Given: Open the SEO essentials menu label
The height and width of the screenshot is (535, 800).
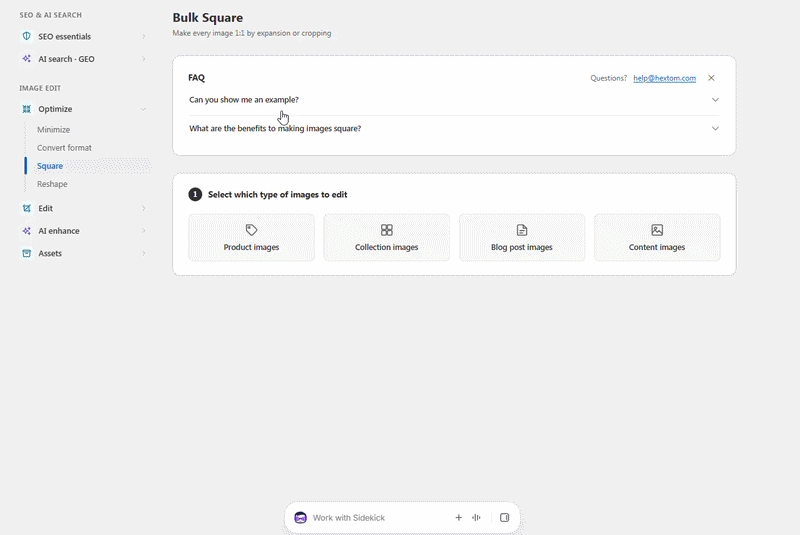Looking at the screenshot, I should coord(64,36).
